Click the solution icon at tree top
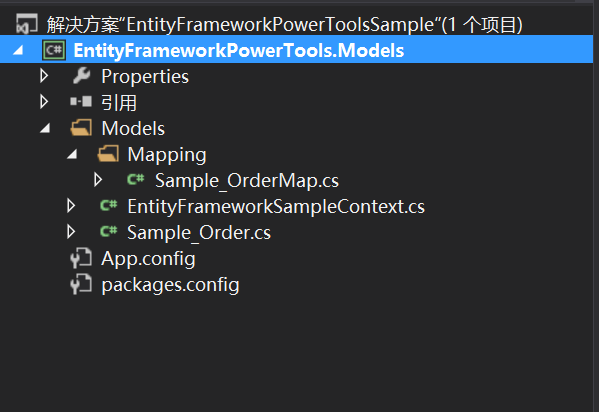Screen dimensions: 599x412 pos(26,24)
